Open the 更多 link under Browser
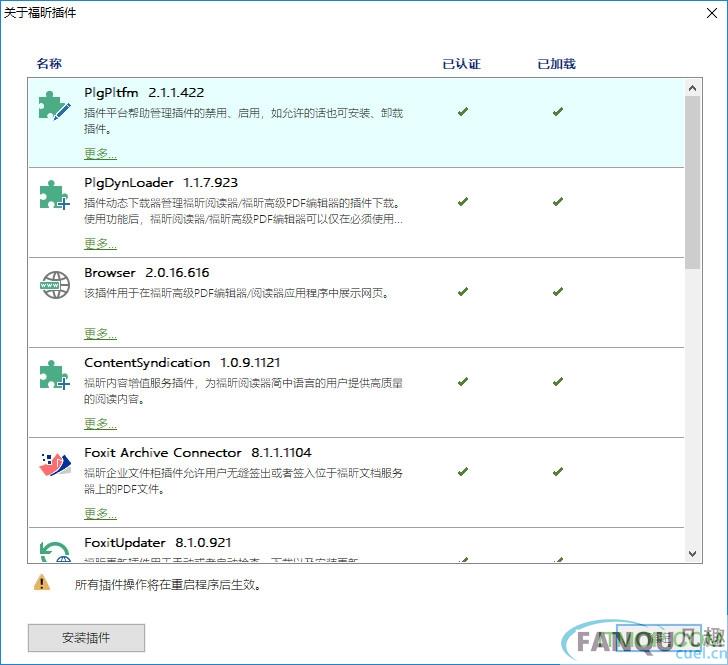Image resolution: width=728 pixels, height=665 pixels. [x=100, y=333]
